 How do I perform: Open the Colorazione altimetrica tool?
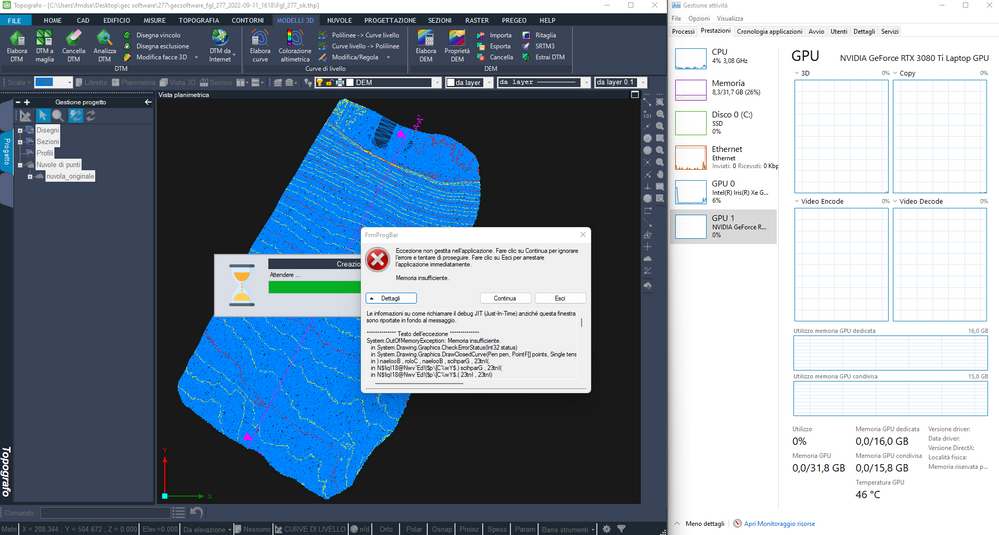tap(297, 44)
